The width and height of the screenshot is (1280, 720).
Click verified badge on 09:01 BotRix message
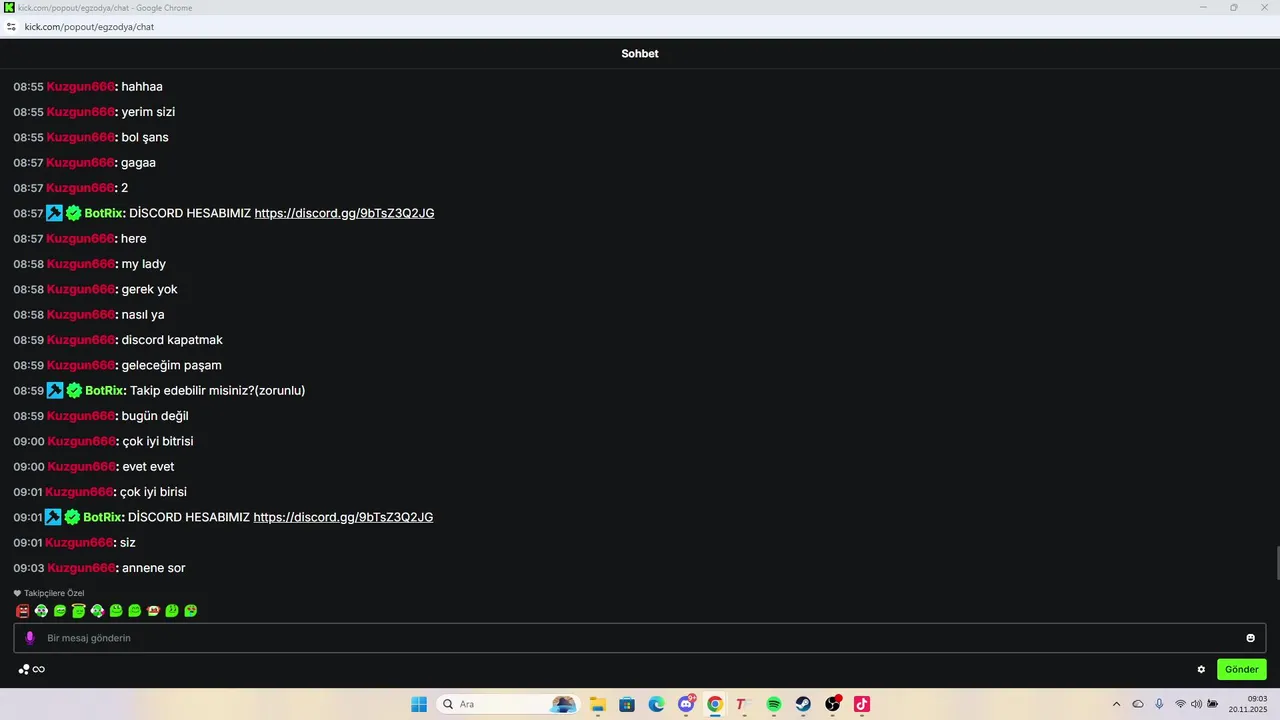(x=72, y=517)
